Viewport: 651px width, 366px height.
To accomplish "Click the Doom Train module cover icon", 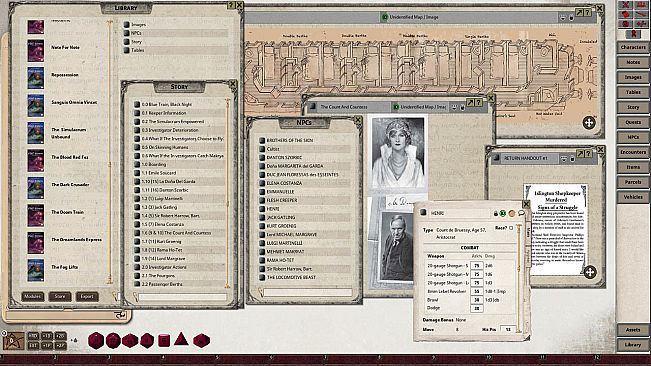I will 36,215.
